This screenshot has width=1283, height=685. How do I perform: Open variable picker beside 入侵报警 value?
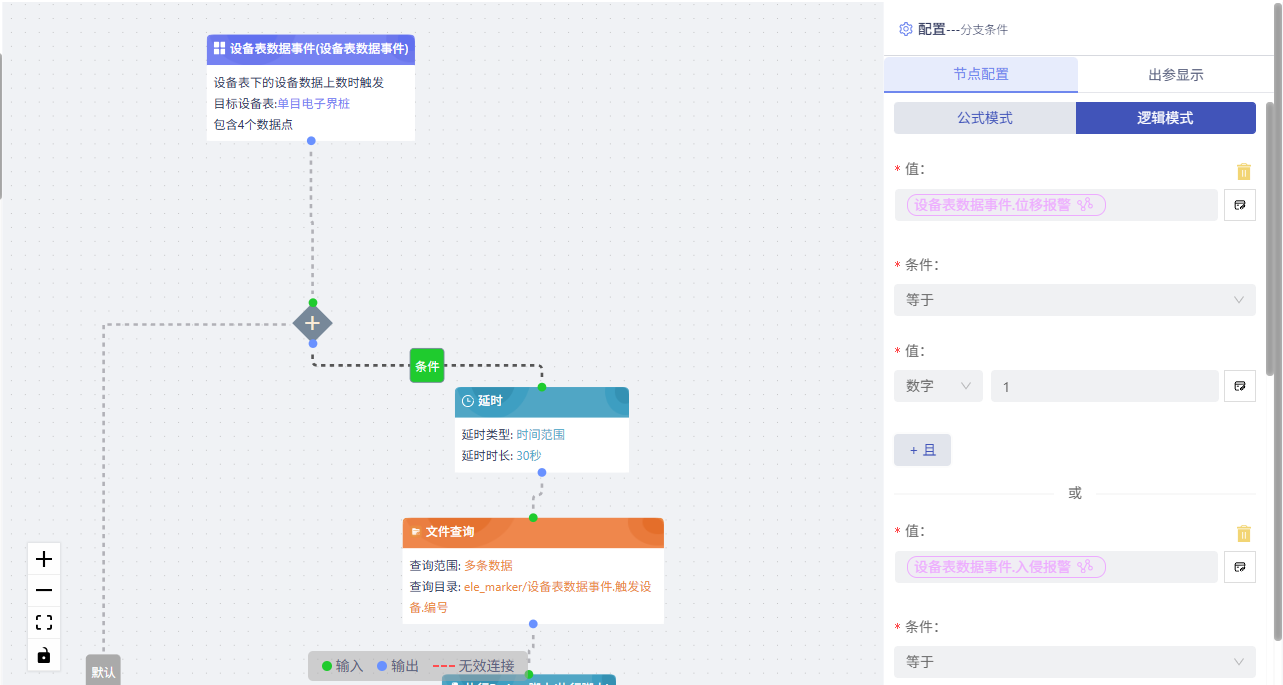click(1240, 567)
